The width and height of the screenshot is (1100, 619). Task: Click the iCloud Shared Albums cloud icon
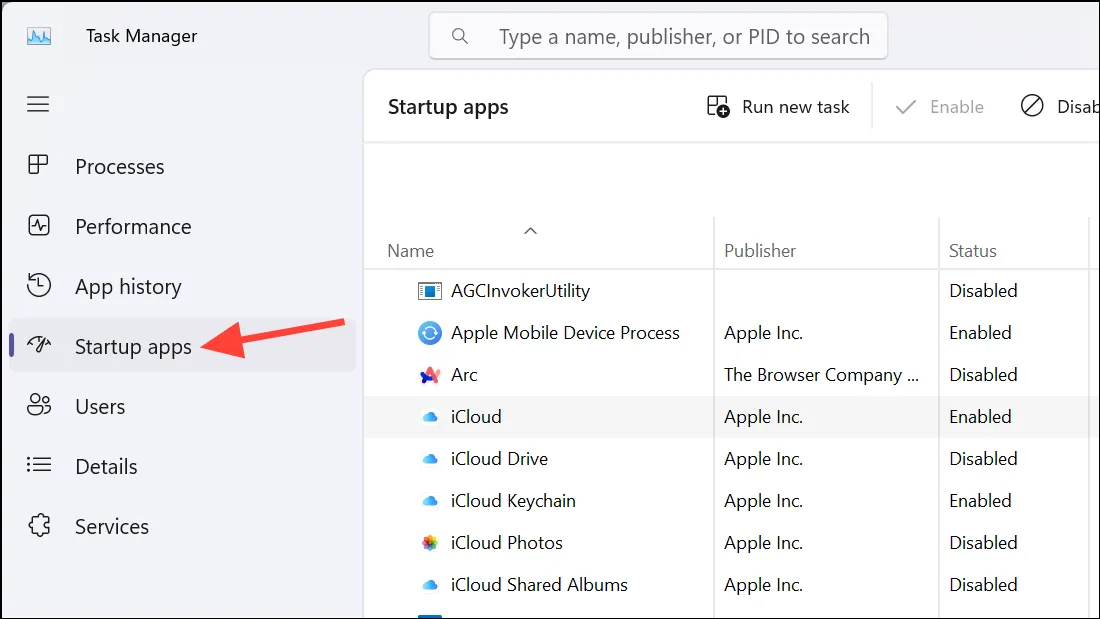pyautogui.click(x=429, y=585)
